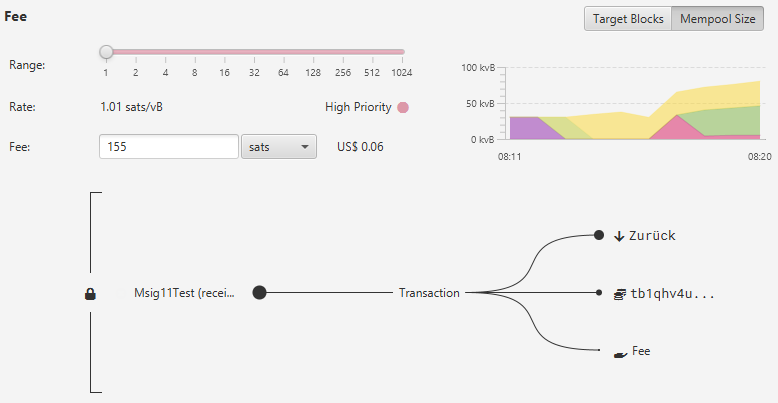Viewport: 778px width, 403px height.
Task: Click the large input node circle
Action: pyautogui.click(x=259, y=293)
